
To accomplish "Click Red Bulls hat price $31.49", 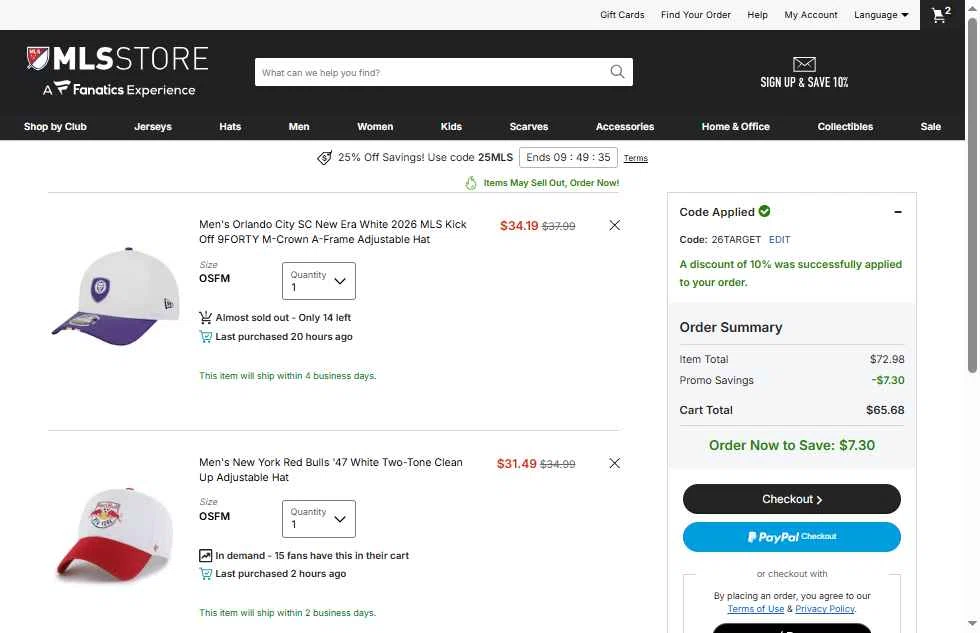I will click(516, 464).
